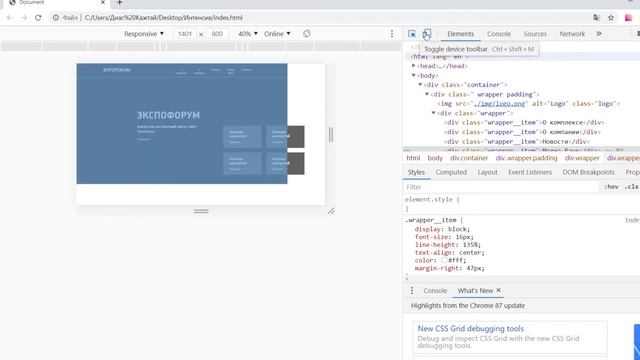Collapse the div wrapper padding node
This screenshot has height=360, width=640.
(x=427, y=94)
